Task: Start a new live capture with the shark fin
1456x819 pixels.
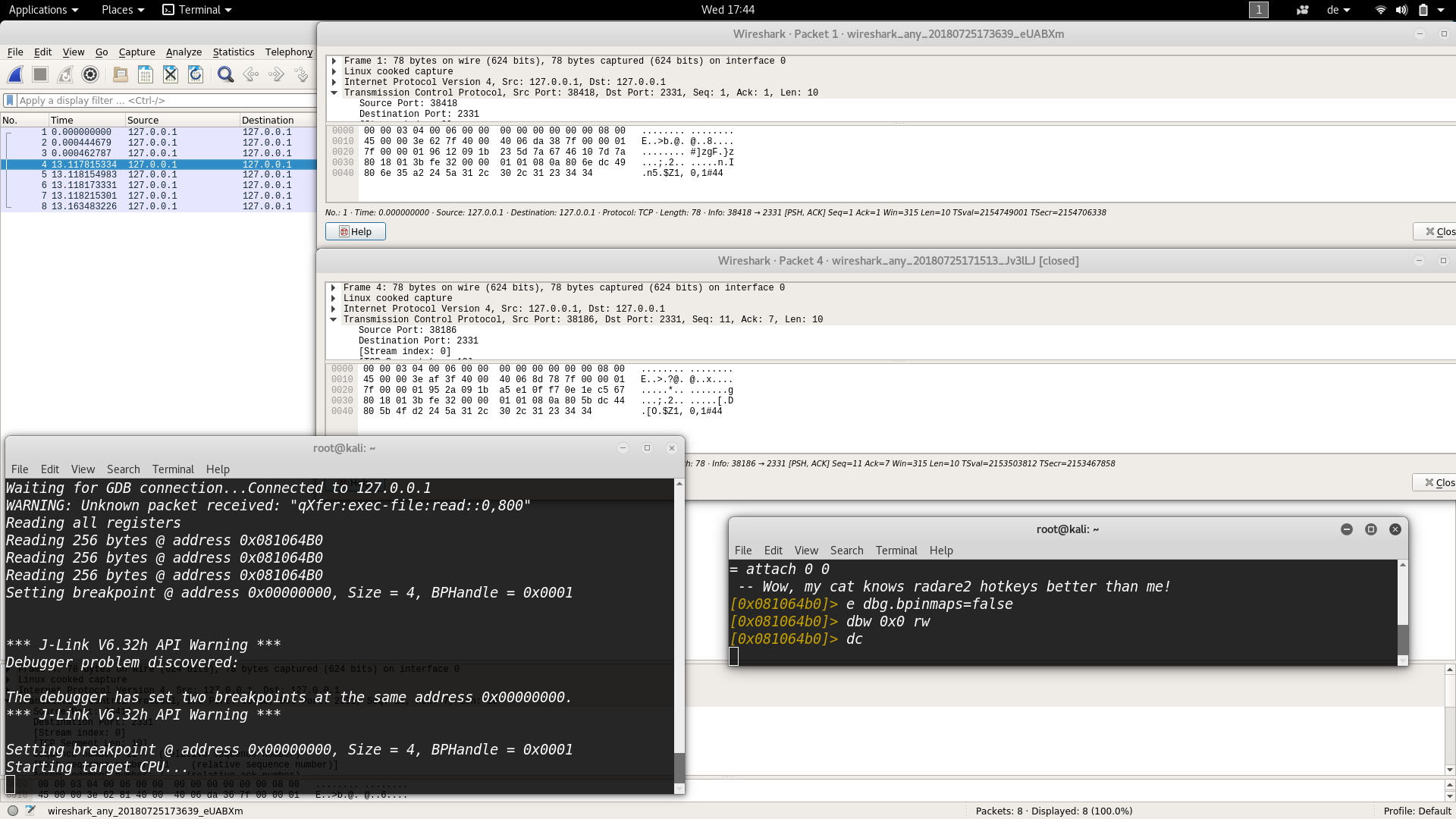Action: point(15,74)
